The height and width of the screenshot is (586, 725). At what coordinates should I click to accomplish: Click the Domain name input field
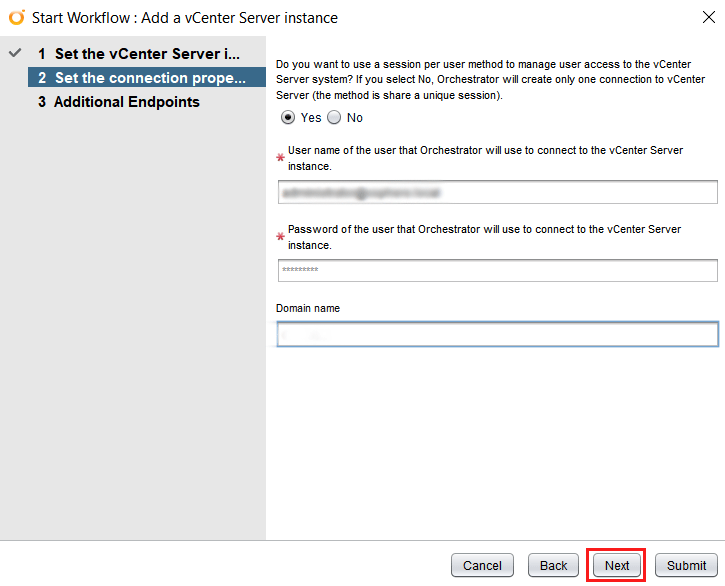coord(498,334)
